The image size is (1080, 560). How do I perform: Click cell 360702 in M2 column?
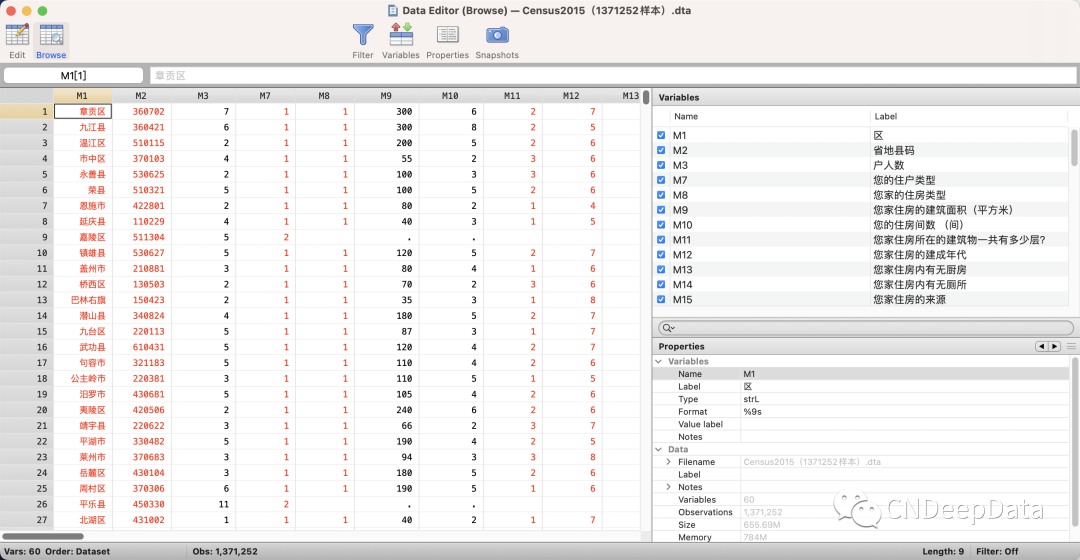pos(141,112)
